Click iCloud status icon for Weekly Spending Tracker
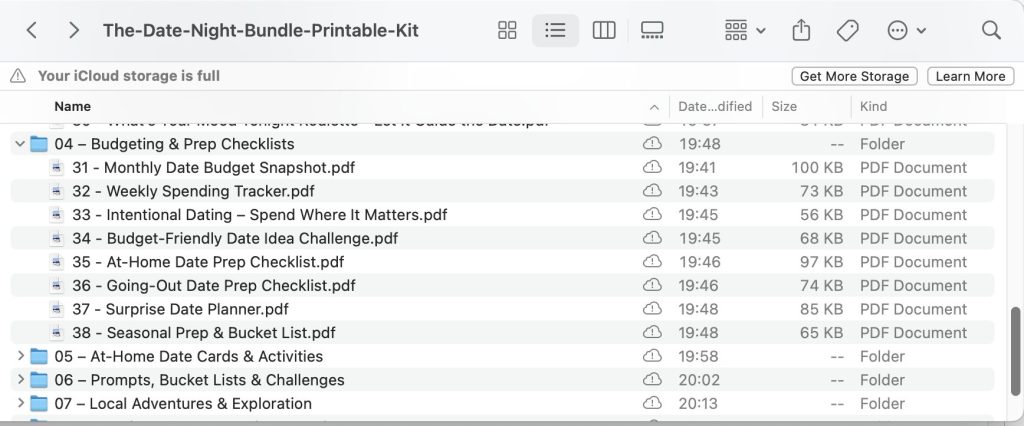Screen dimensions: 1024x426 tap(652, 191)
